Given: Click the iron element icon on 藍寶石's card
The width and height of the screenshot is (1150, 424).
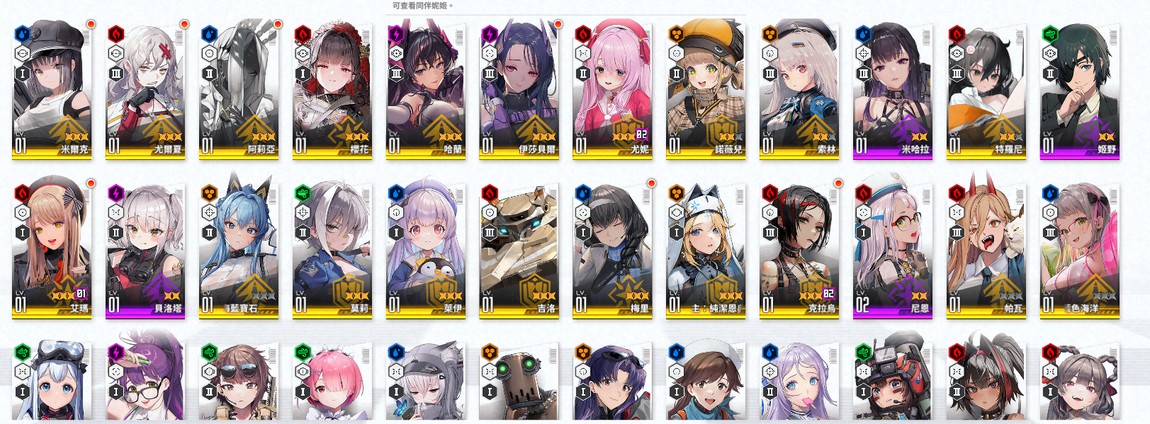Looking at the screenshot, I should pos(209,192).
